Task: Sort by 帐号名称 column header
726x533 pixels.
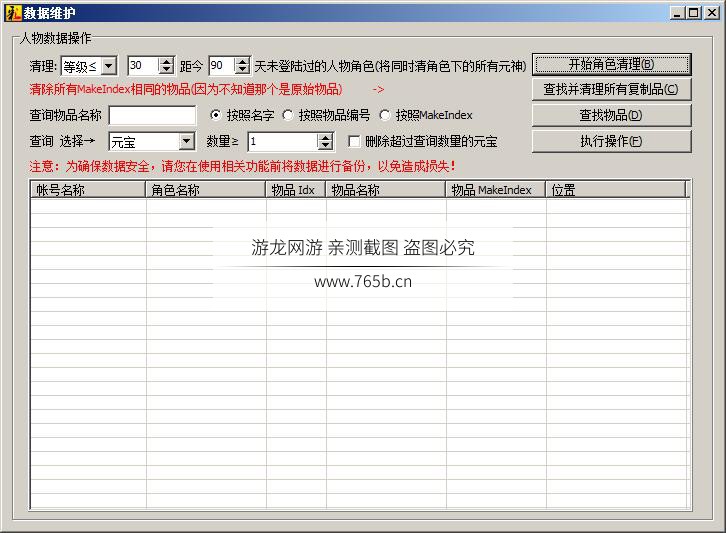Action: [x=88, y=189]
